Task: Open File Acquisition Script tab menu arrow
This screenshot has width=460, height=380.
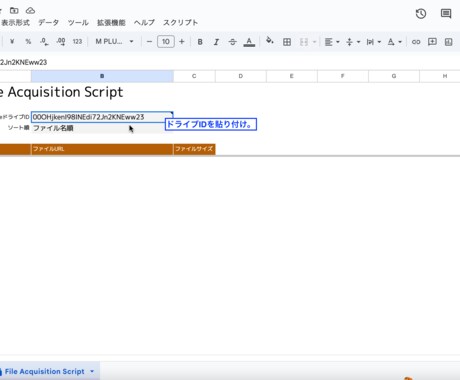Action: coord(92,371)
